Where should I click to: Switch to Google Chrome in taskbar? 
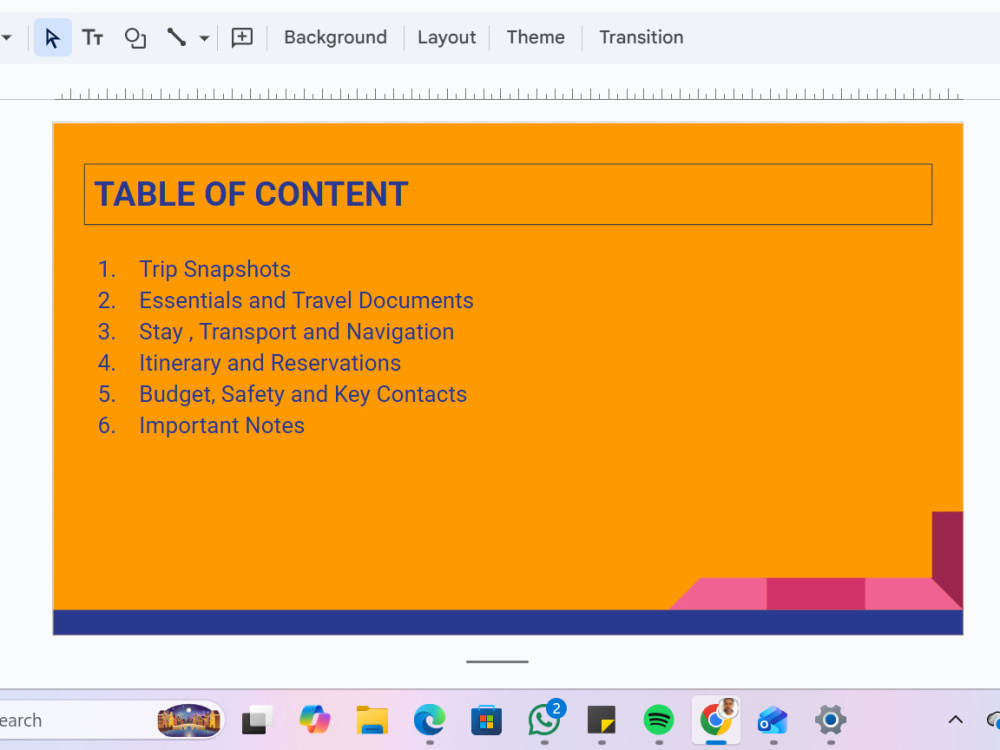point(716,720)
